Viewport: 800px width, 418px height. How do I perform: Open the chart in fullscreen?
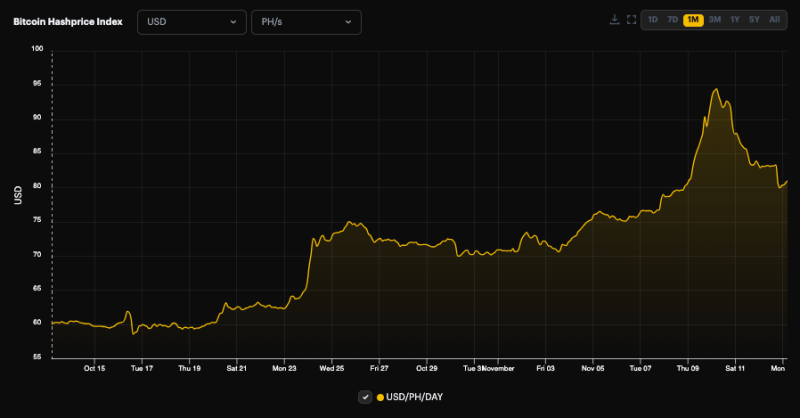pyautogui.click(x=631, y=20)
